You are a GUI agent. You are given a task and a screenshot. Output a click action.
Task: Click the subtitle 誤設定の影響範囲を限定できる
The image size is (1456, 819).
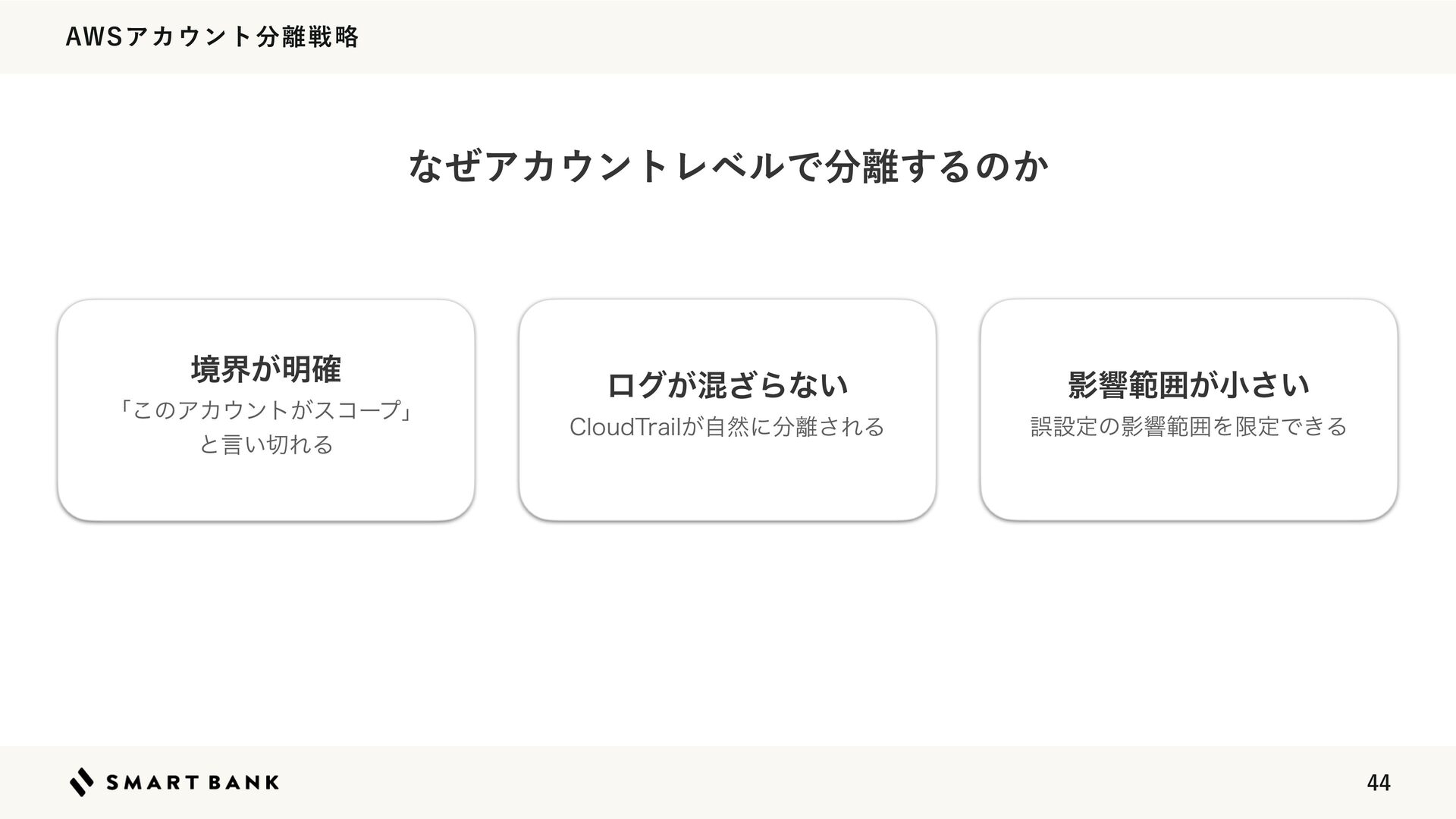click(x=1188, y=426)
